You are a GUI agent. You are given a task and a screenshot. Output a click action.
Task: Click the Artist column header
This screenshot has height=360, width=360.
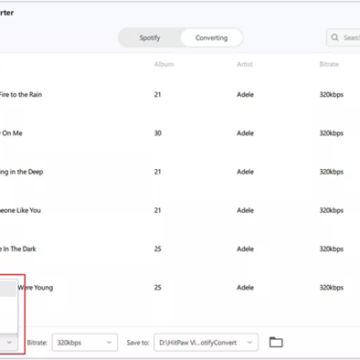[x=245, y=64]
